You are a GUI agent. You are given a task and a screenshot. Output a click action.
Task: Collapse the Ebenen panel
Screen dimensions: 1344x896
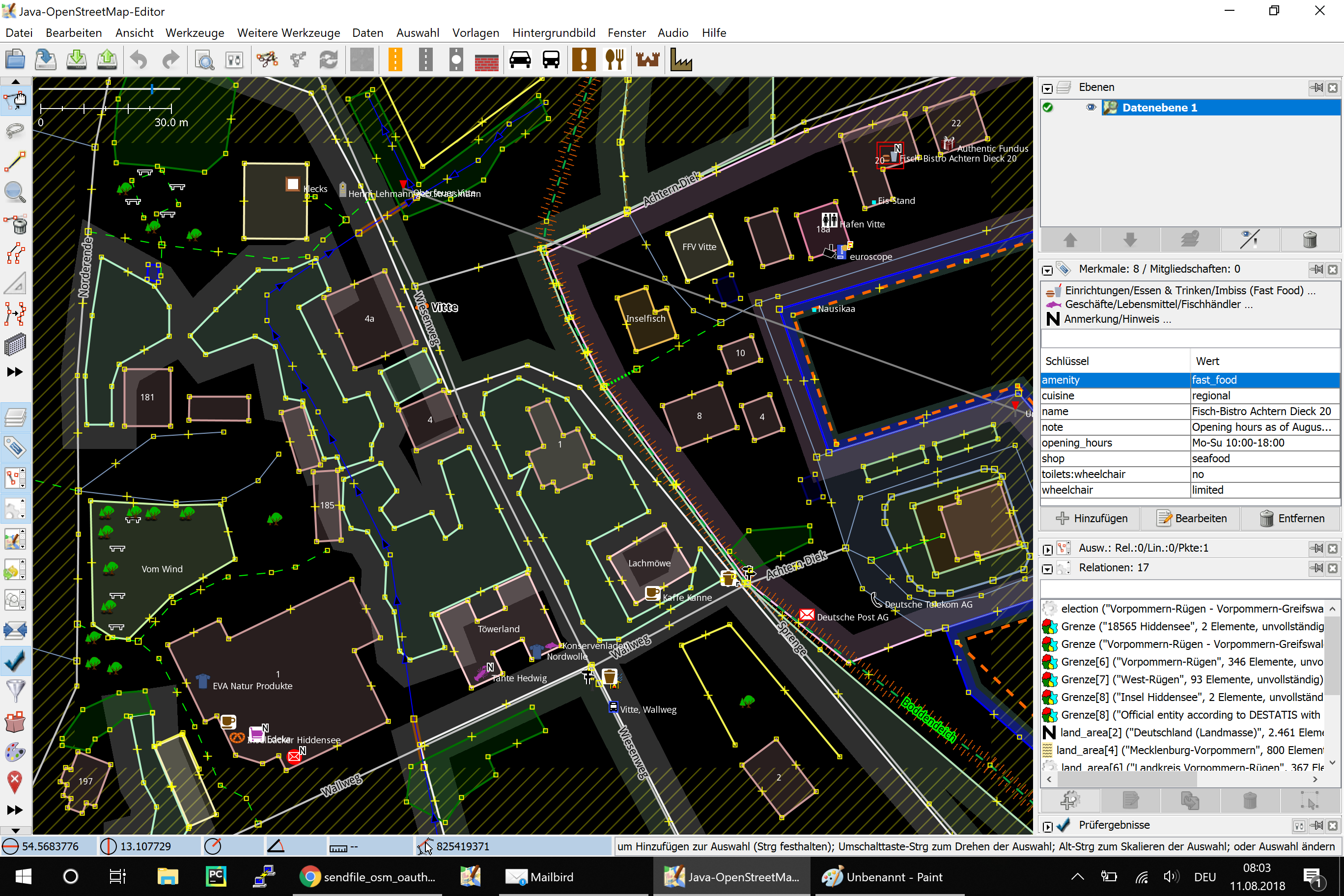(1047, 88)
